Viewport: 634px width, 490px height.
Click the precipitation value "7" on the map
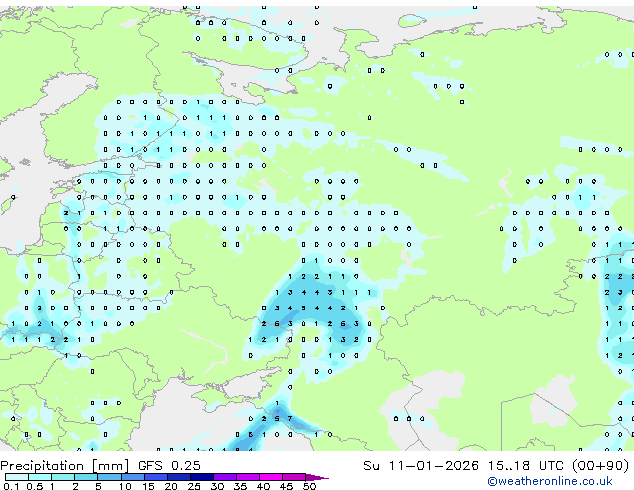point(290,418)
